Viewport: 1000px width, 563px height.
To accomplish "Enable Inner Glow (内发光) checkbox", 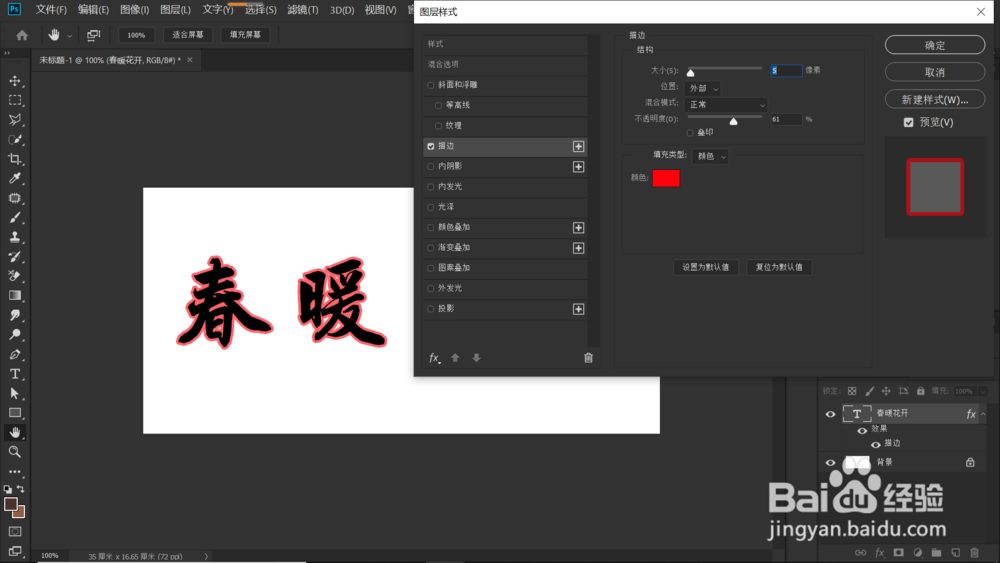I will coord(430,187).
